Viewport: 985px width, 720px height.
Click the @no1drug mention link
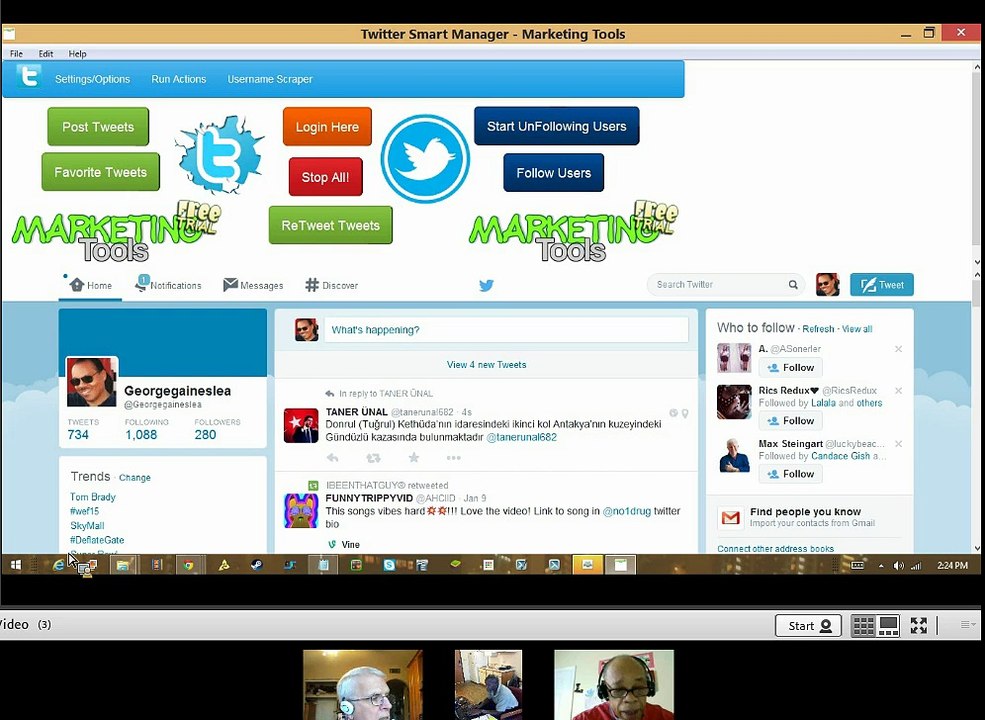(627, 511)
